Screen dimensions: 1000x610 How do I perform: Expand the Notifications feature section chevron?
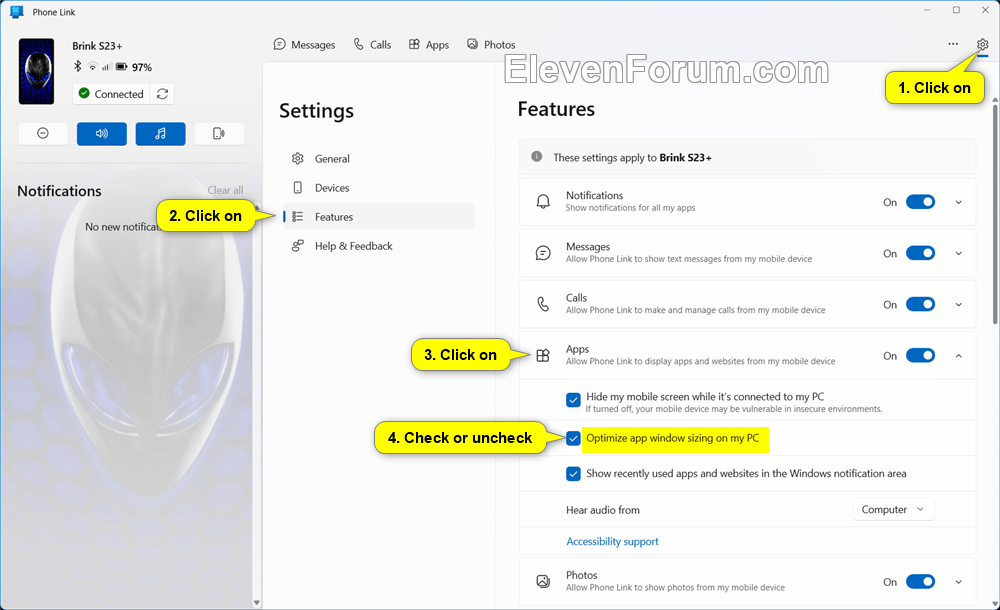point(959,202)
